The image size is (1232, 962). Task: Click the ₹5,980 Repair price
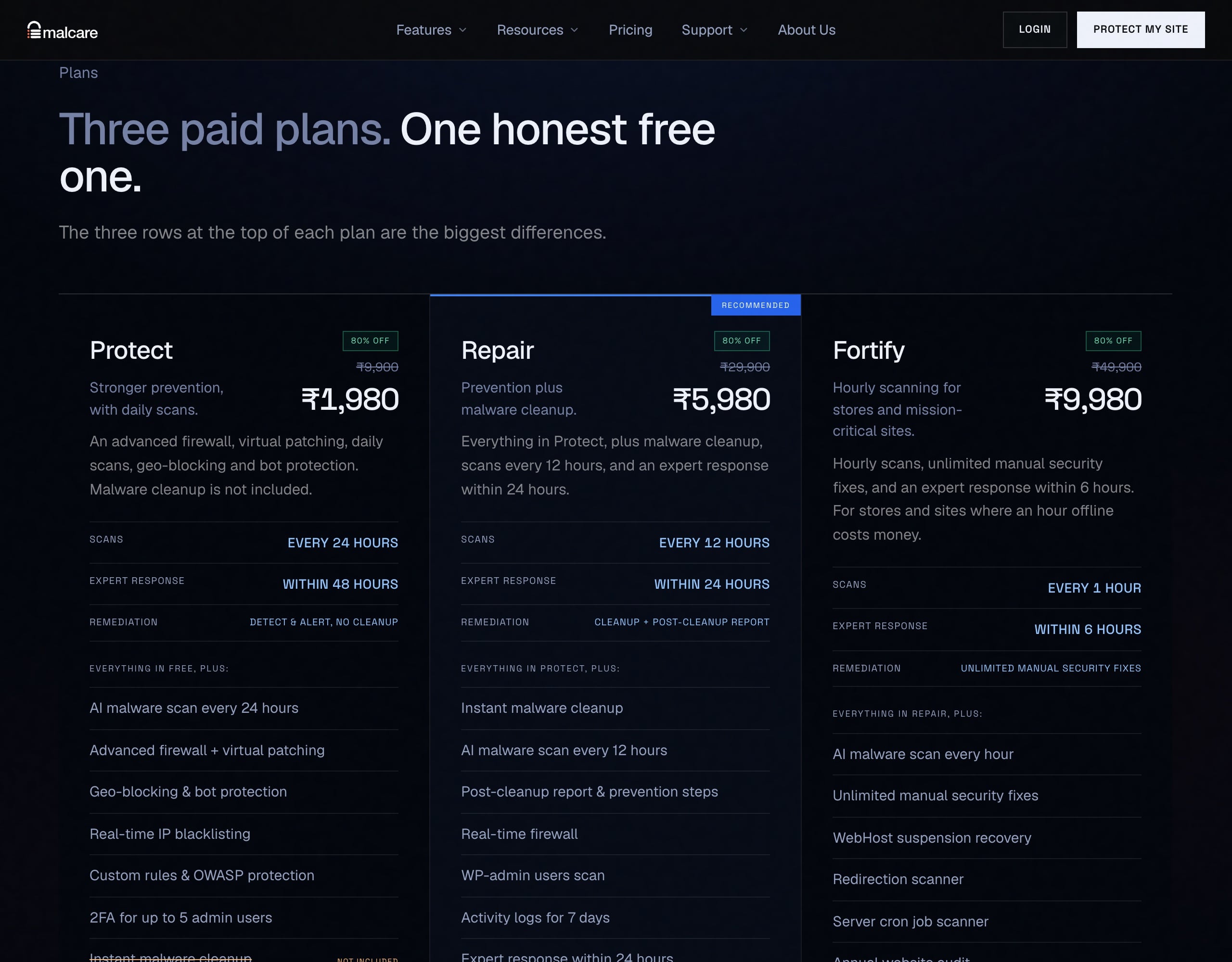click(721, 399)
